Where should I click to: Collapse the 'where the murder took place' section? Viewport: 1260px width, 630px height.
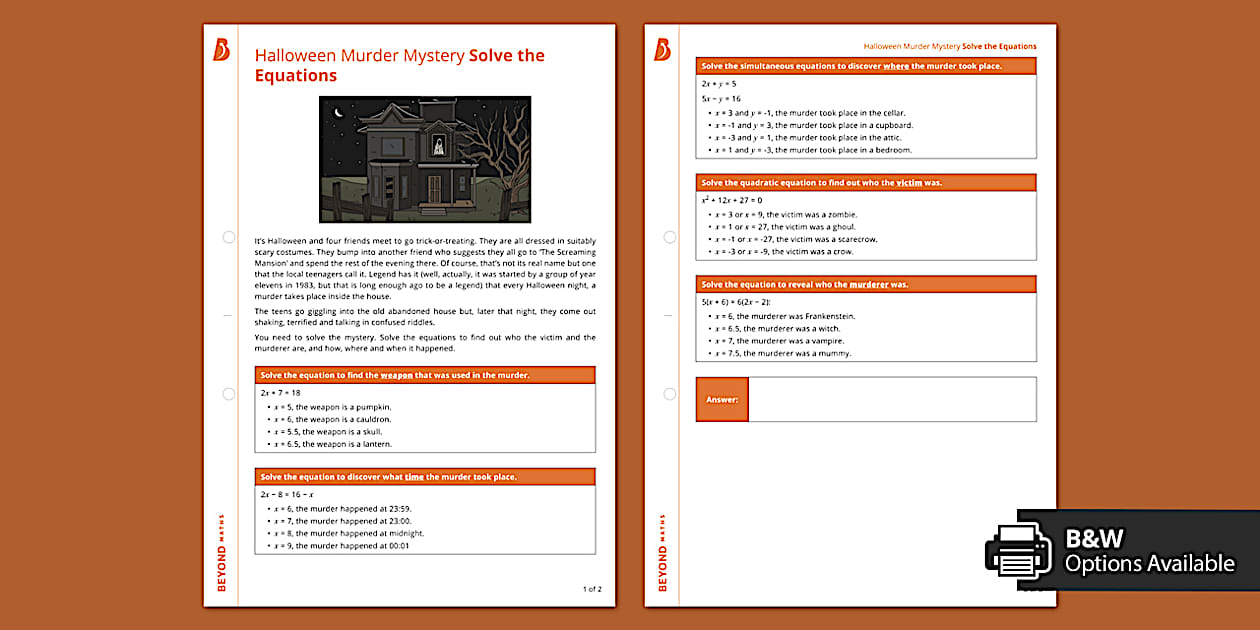[866, 64]
